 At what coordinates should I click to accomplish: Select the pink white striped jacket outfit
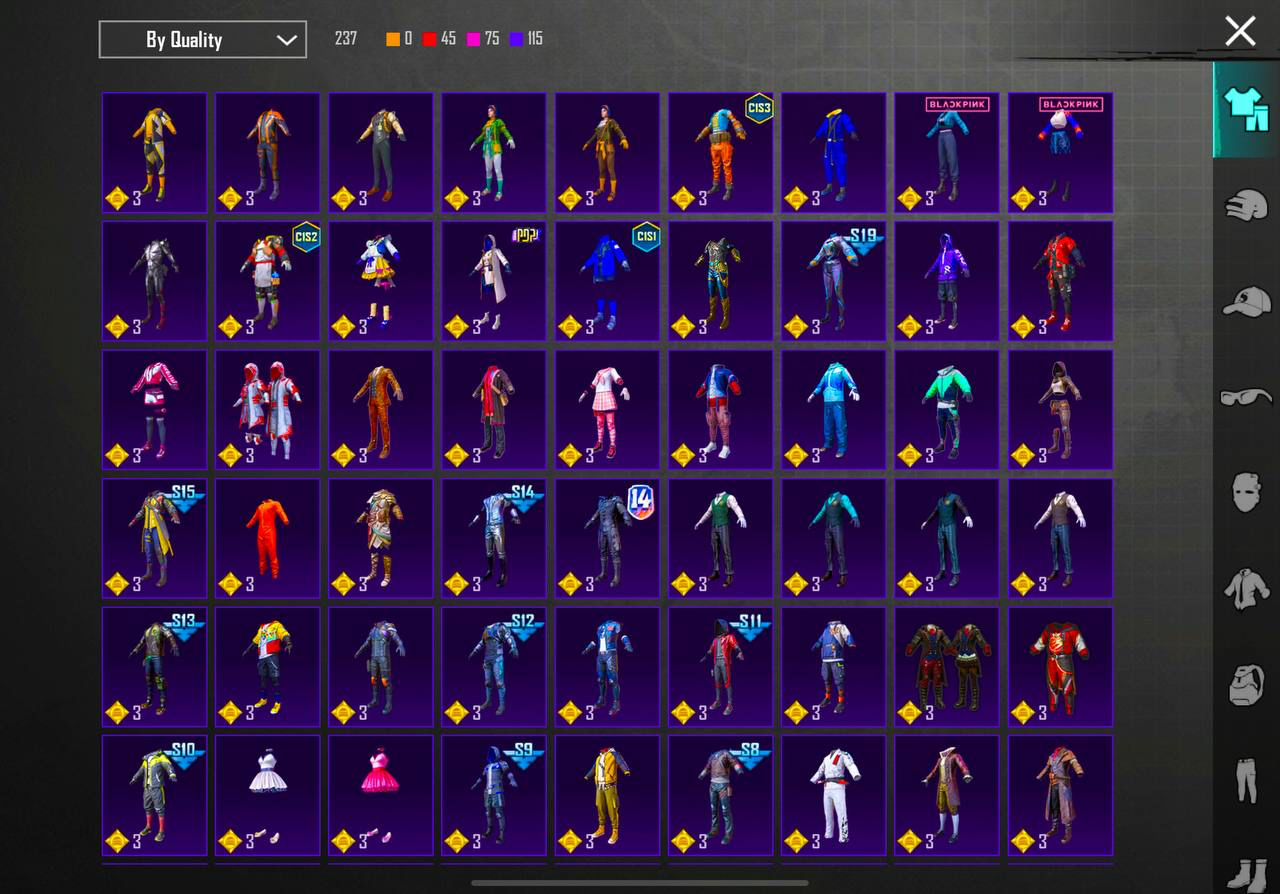click(154, 410)
